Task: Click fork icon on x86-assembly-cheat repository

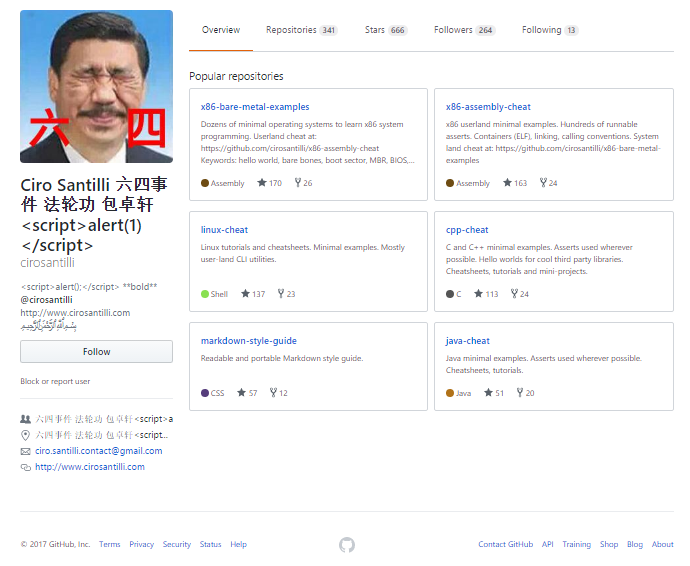Action: pyautogui.click(x=543, y=183)
